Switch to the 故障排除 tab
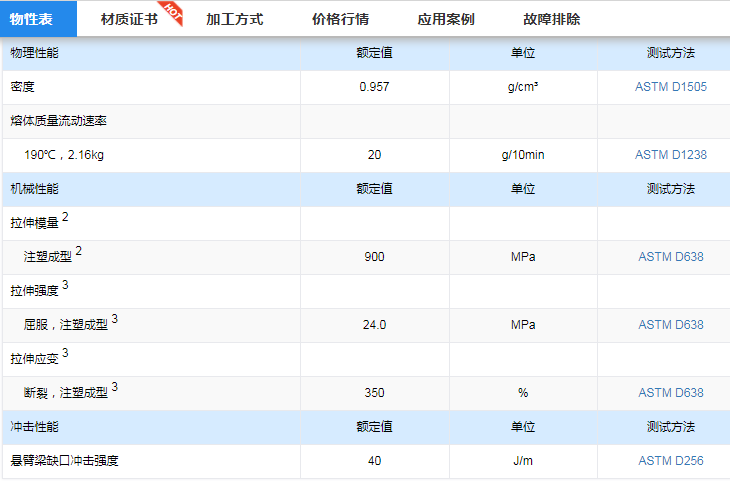Screen dimensions: 730x481 tap(551, 19)
